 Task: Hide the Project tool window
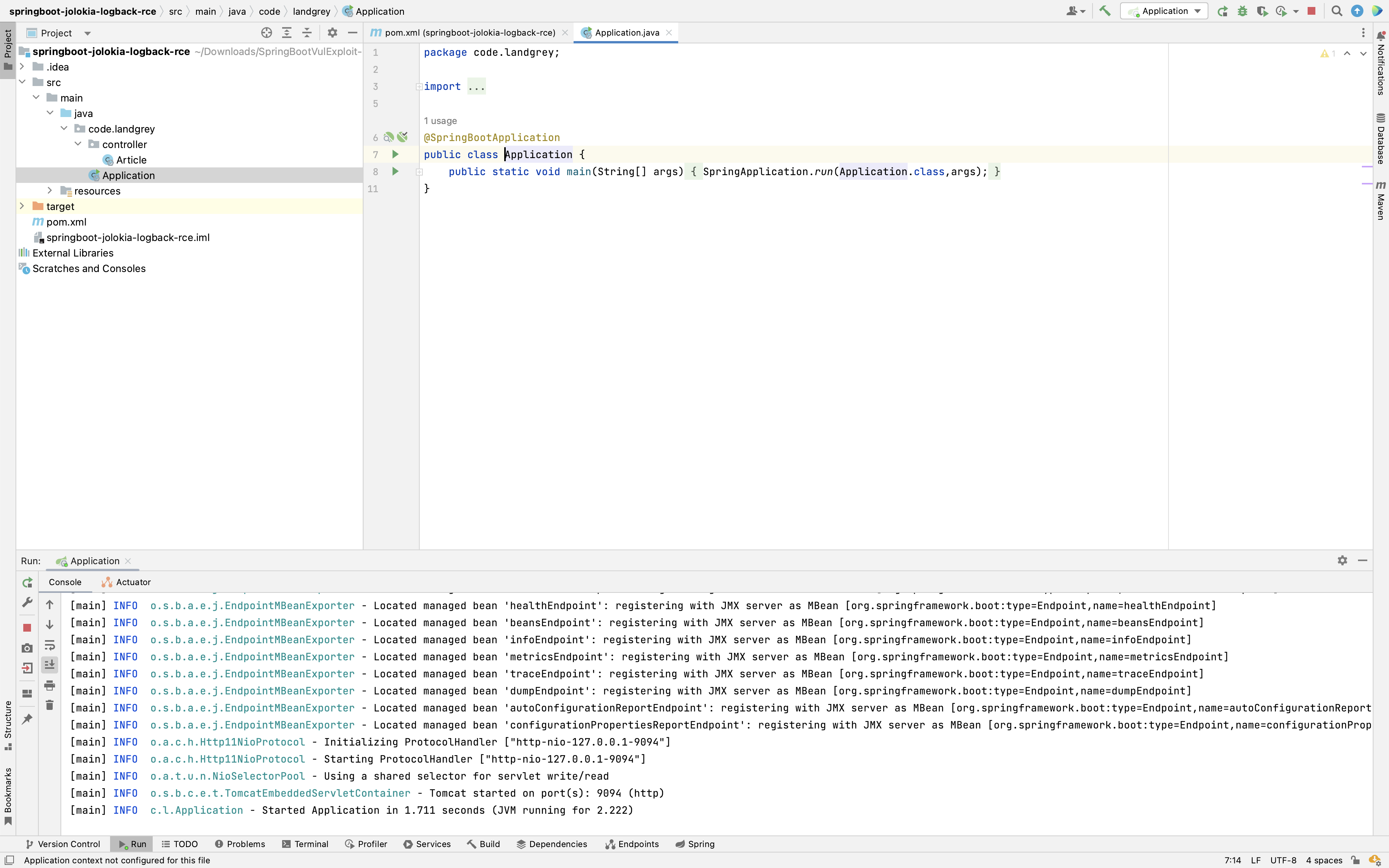352,33
